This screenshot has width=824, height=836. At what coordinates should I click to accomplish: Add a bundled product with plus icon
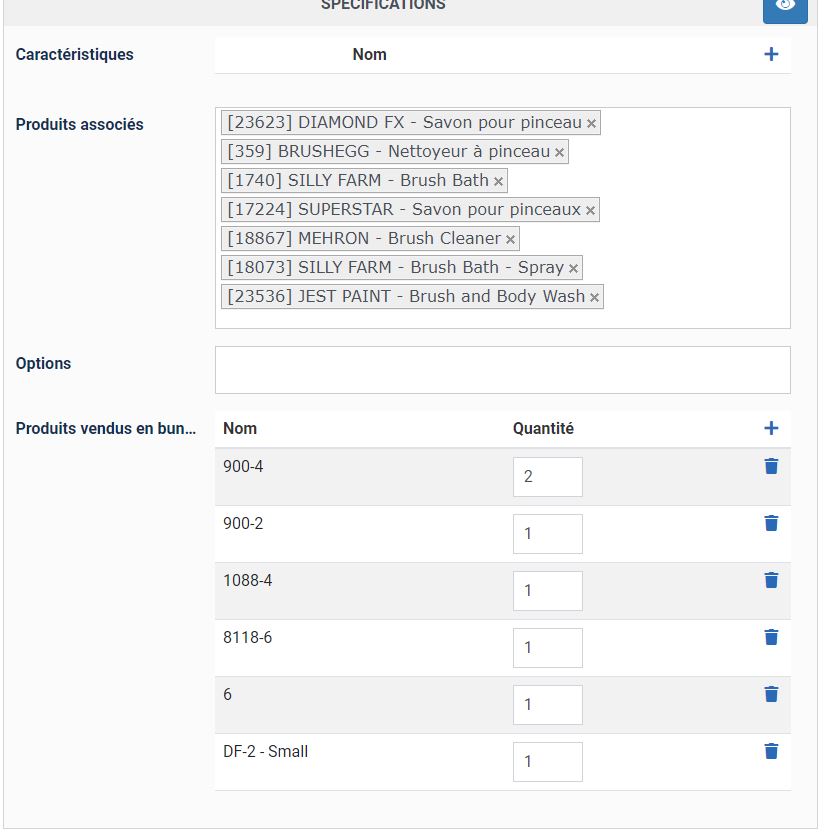coord(771,428)
